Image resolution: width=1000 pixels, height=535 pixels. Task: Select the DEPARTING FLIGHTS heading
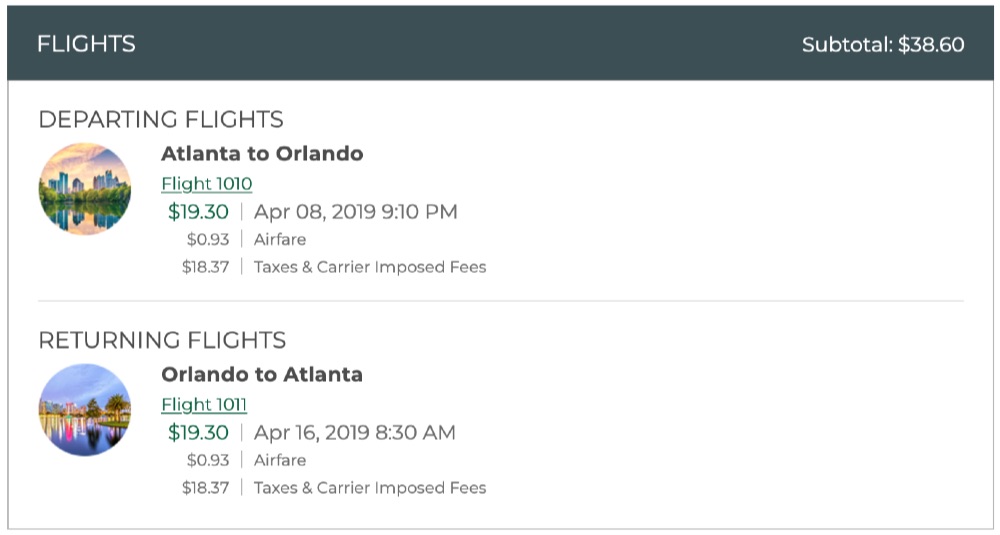pos(161,120)
